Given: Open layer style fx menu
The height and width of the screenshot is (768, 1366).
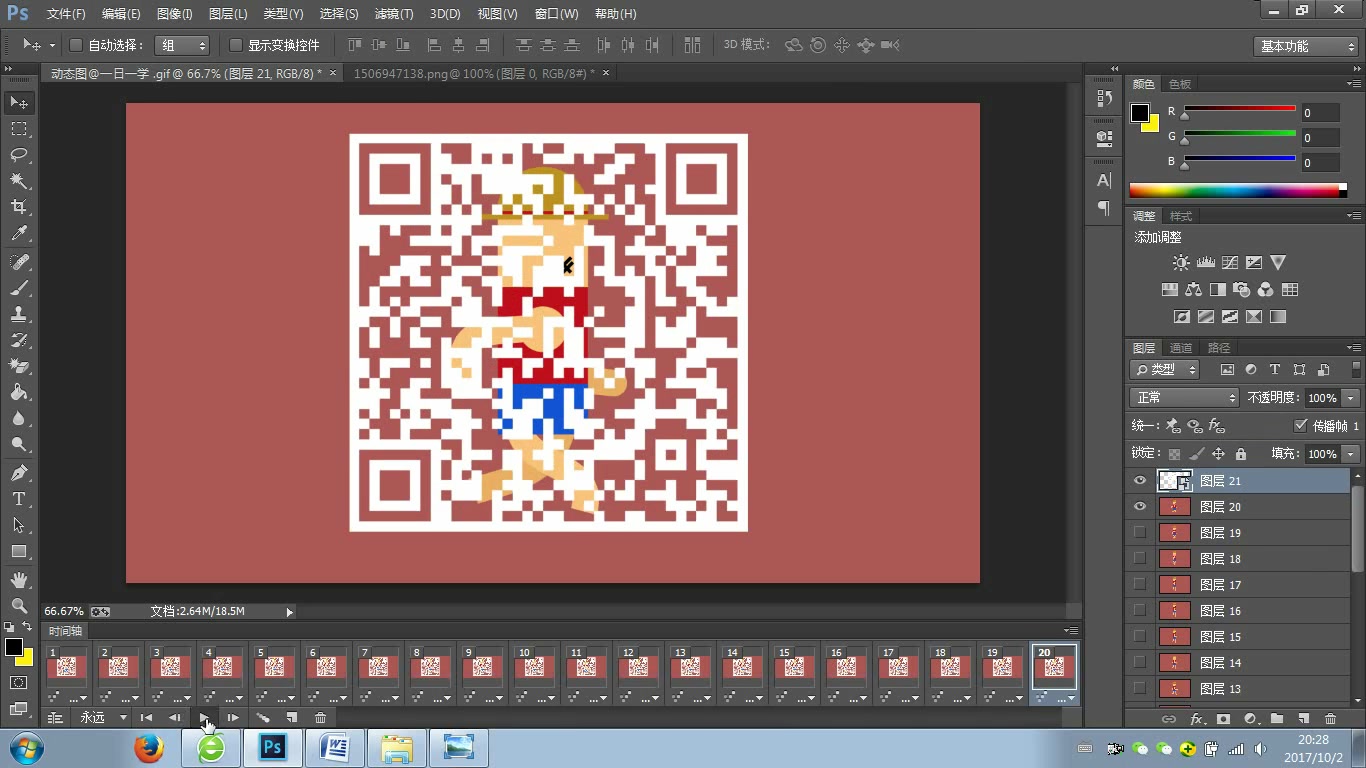Looking at the screenshot, I should click(1196, 719).
